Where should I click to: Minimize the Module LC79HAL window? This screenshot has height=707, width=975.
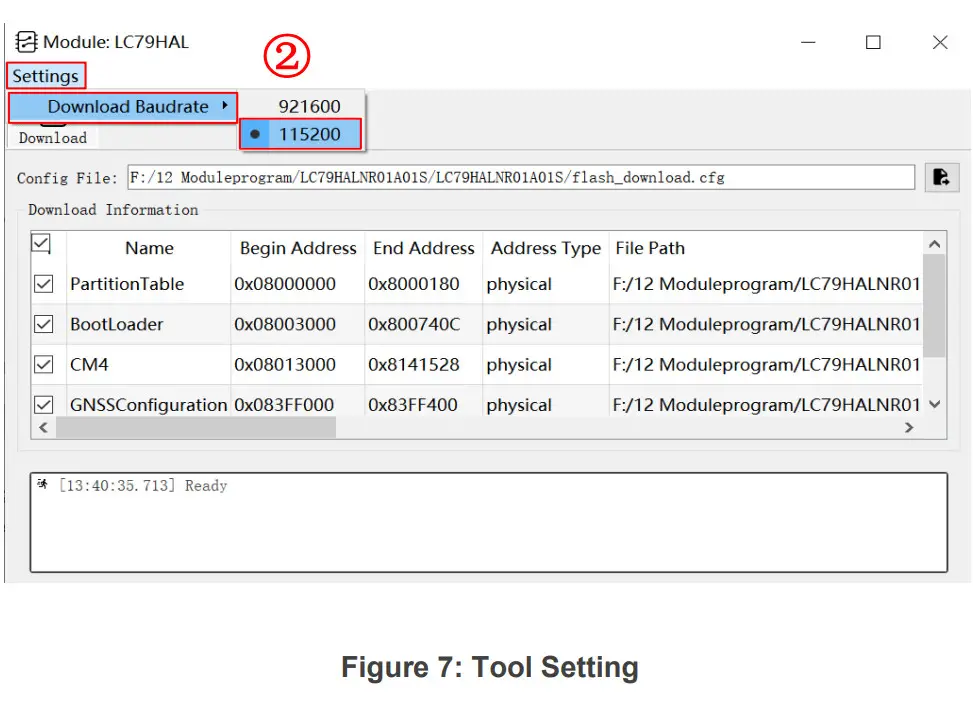[808, 42]
